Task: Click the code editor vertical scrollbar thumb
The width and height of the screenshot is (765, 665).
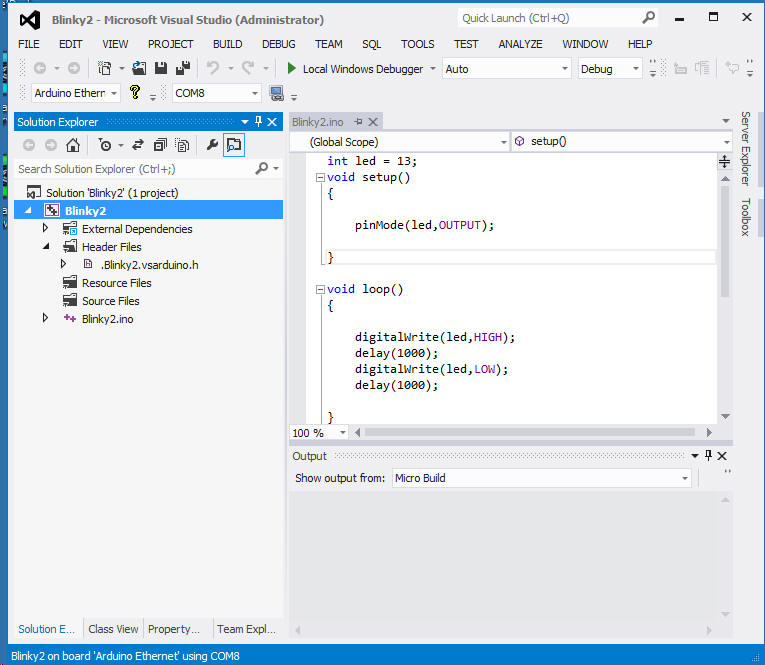Action: (725, 241)
